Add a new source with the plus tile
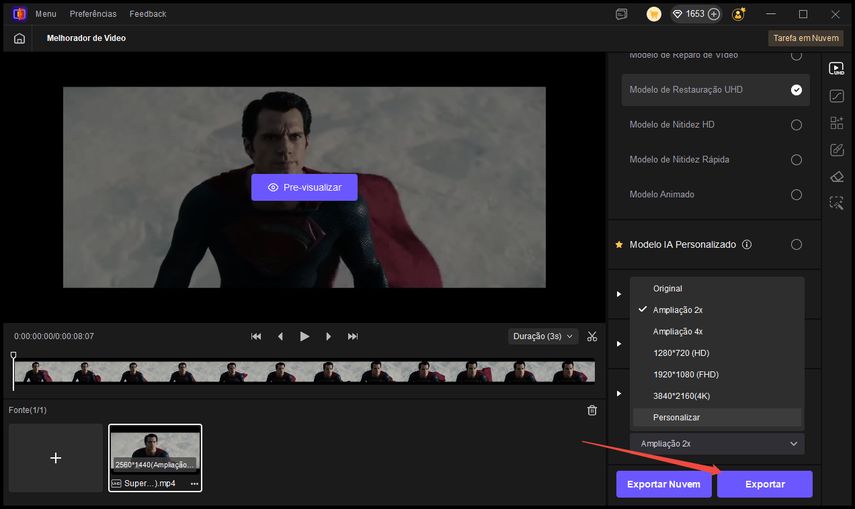This screenshot has height=509, width=855. (x=56, y=457)
